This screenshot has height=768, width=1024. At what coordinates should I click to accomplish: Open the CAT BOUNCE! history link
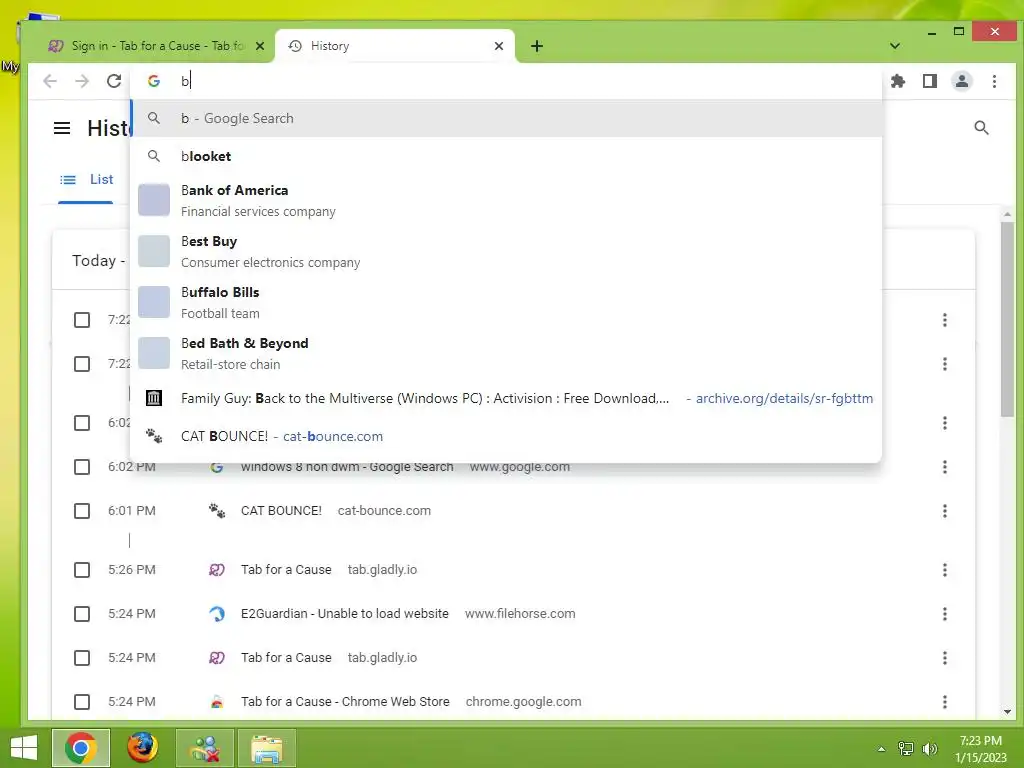click(281, 511)
